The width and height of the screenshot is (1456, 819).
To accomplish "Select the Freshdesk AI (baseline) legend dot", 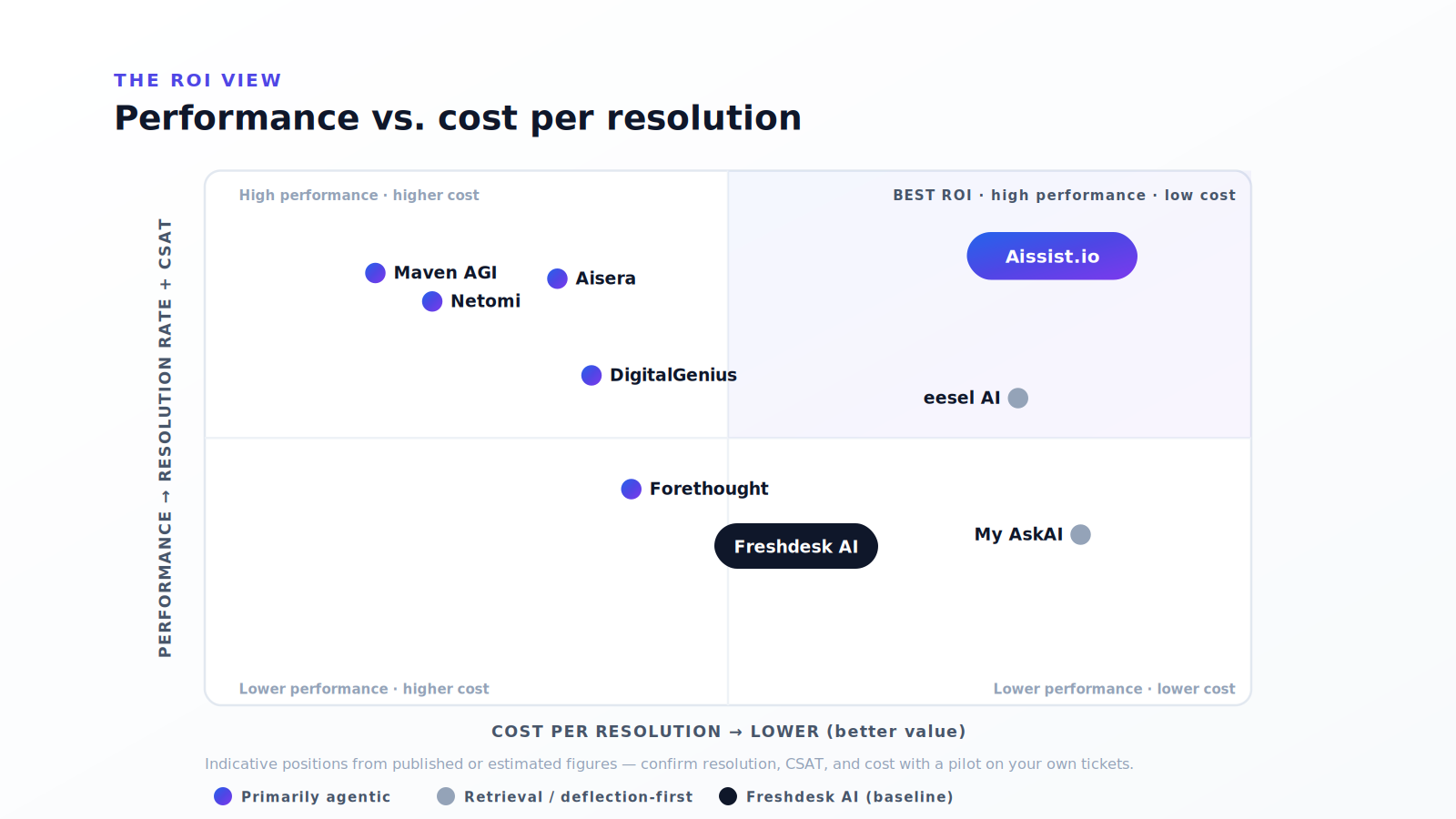I will tap(728, 796).
